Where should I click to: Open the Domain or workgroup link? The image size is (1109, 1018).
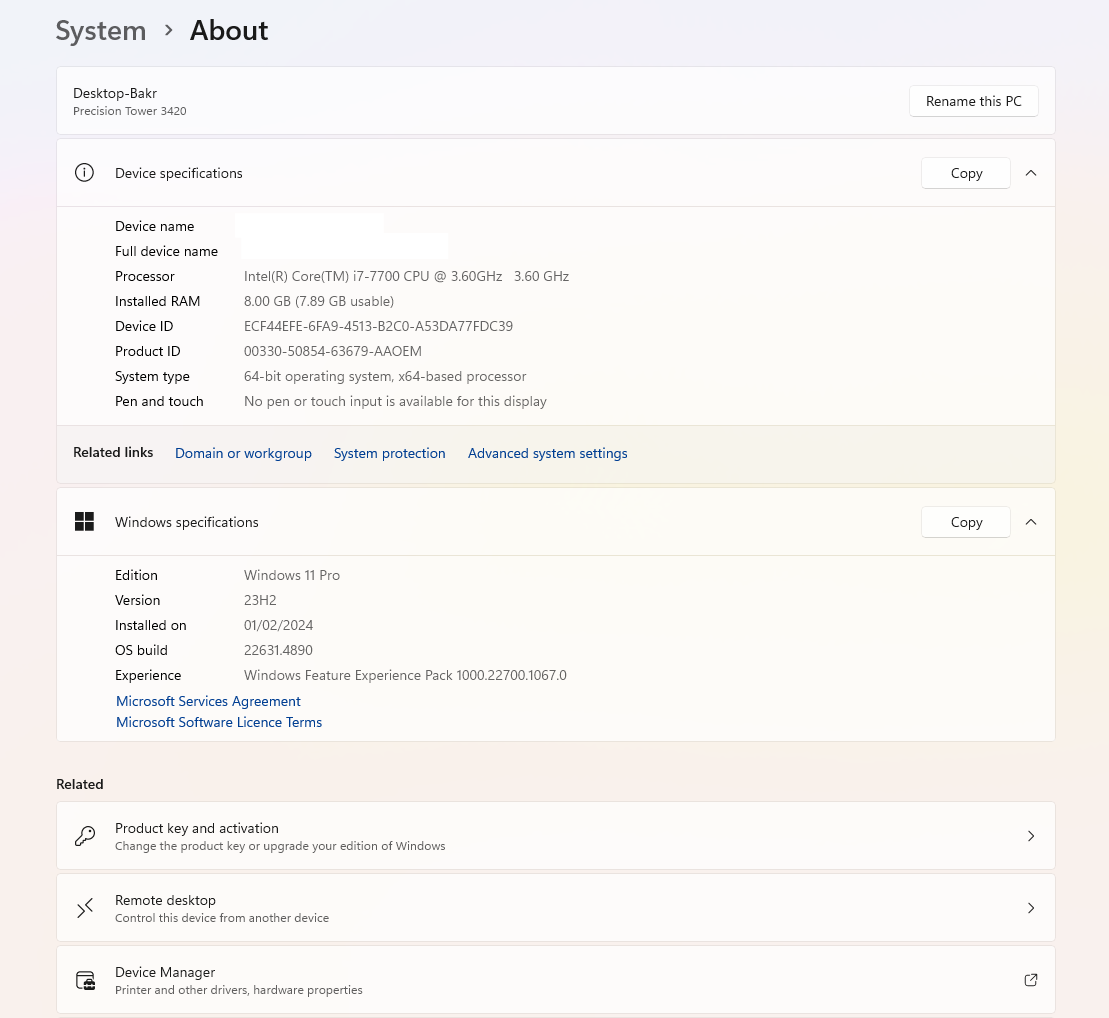[x=243, y=453]
